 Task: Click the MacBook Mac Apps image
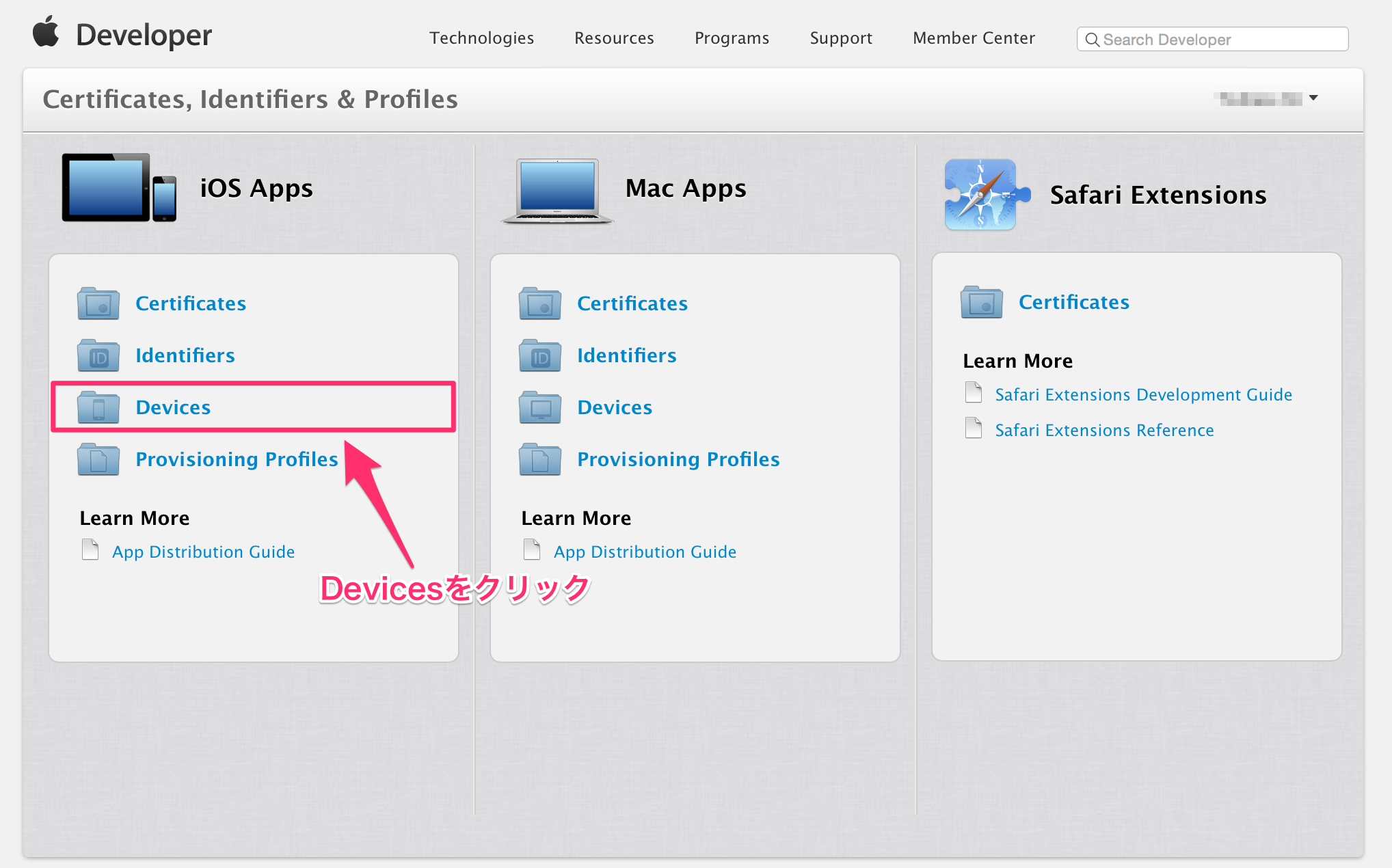tap(557, 191)
